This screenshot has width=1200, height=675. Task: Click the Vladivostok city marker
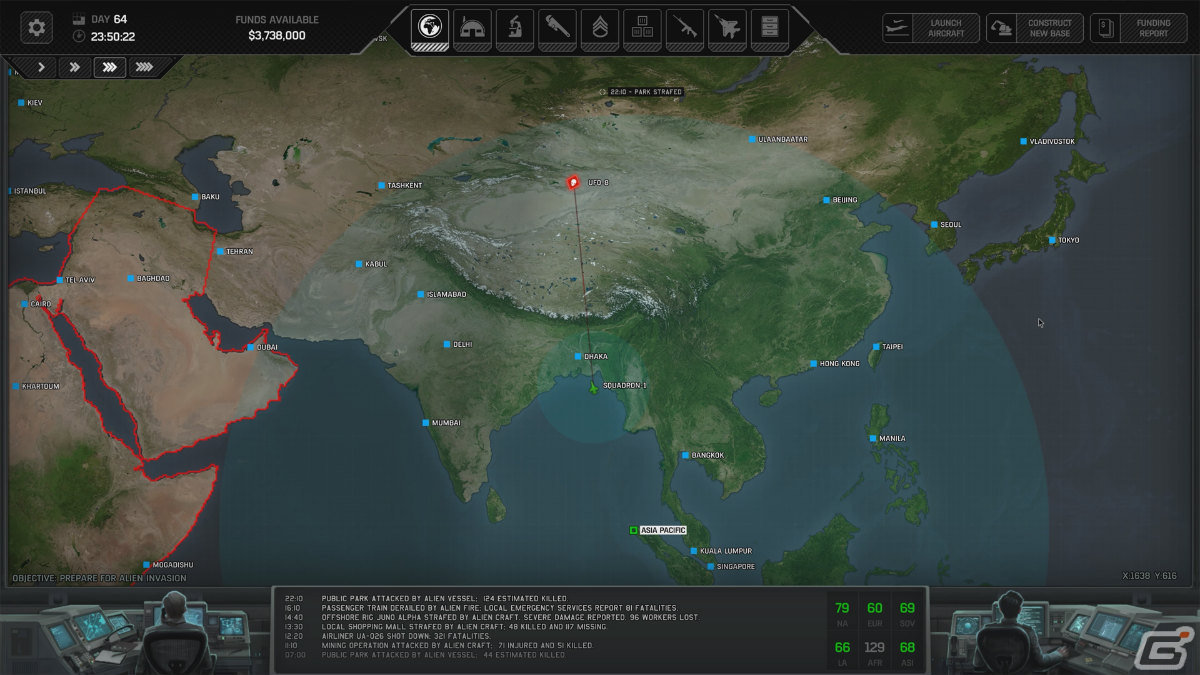1023,141
